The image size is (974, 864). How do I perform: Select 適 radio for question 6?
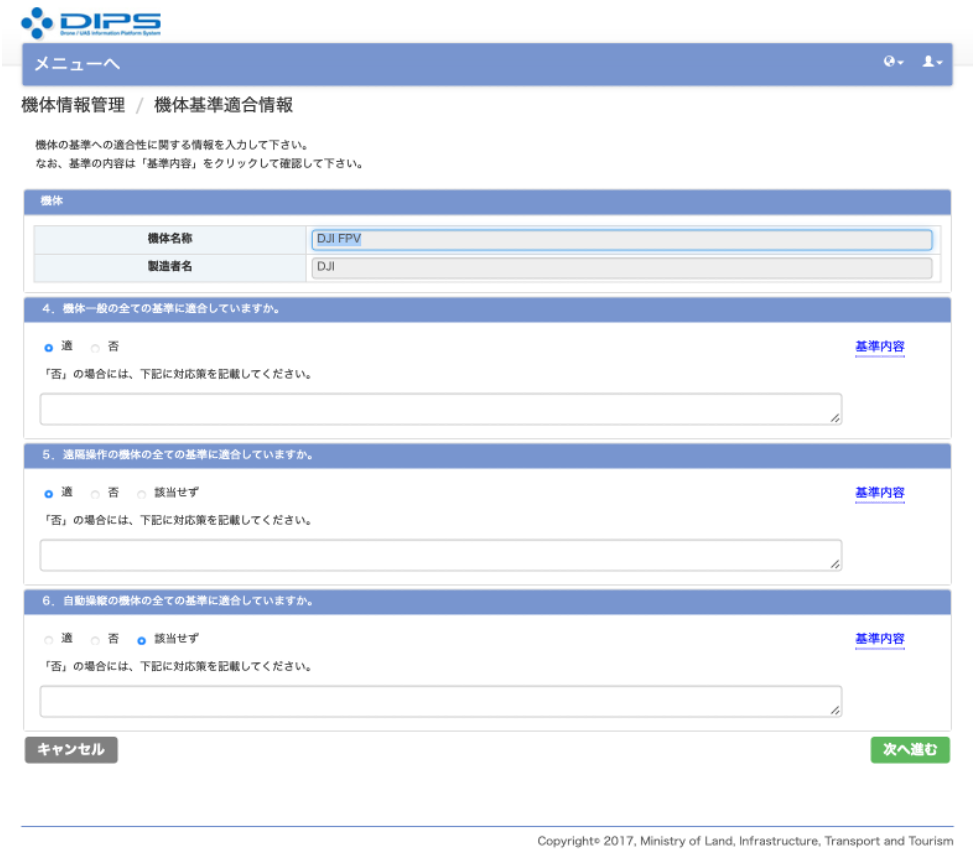[x=48, y=640]
